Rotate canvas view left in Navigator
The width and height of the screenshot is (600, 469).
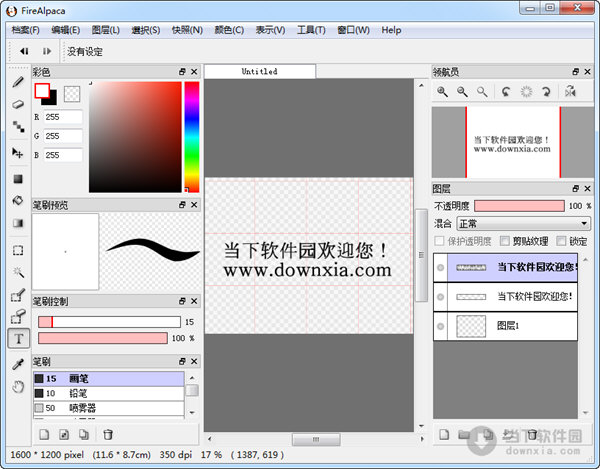pyautogui.click(x=506, y=92)
